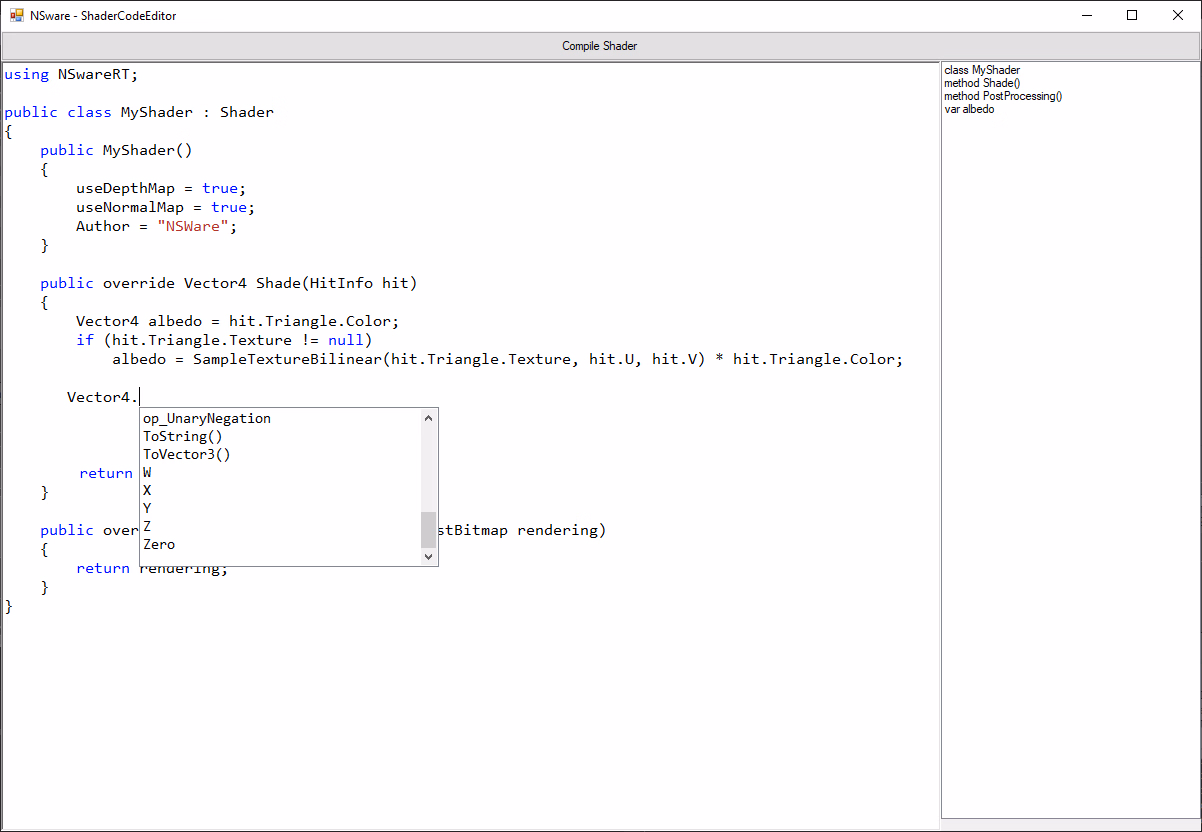Select var albedo in the outline panel
1202x832 pixels.
[x=969, y=109]
